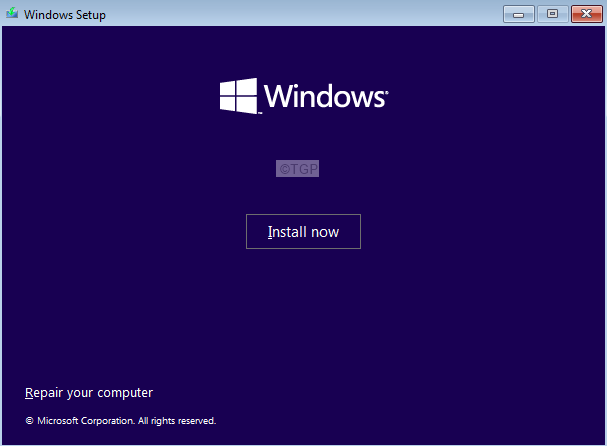Image resolution: width=607 pixels, height=446 pixels.
Task: Click the copyright symbol before Microsoft Corporation
Action: click(29, 421)
